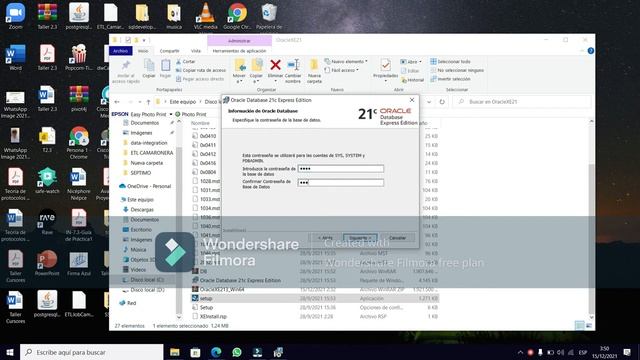Switch Explorer to large icons view
The image size is (640, 360).
click(589, 326)
